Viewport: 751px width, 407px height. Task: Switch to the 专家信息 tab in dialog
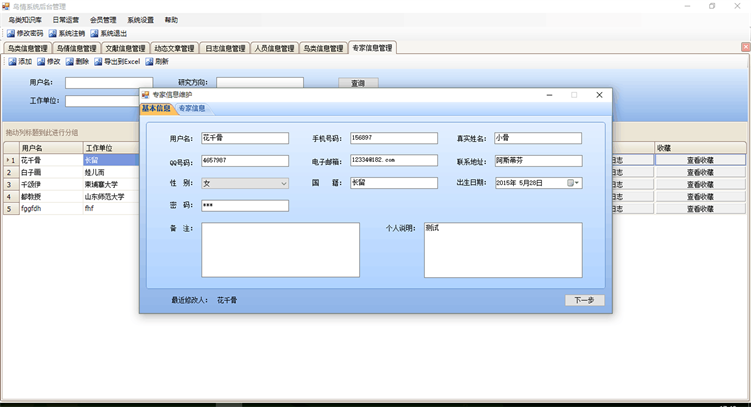192,108
